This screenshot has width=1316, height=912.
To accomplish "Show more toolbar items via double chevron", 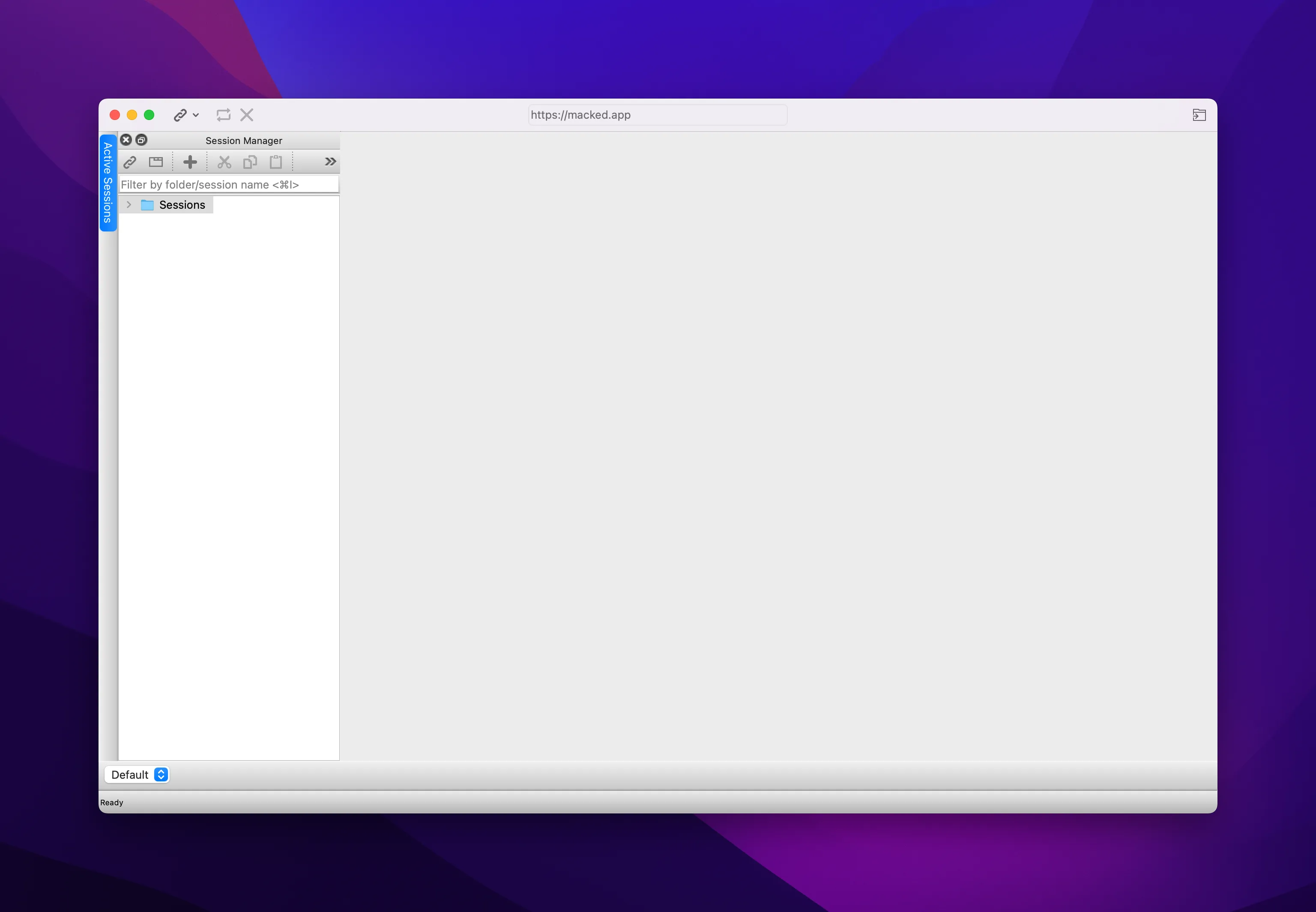I will (x=330, y=162).
